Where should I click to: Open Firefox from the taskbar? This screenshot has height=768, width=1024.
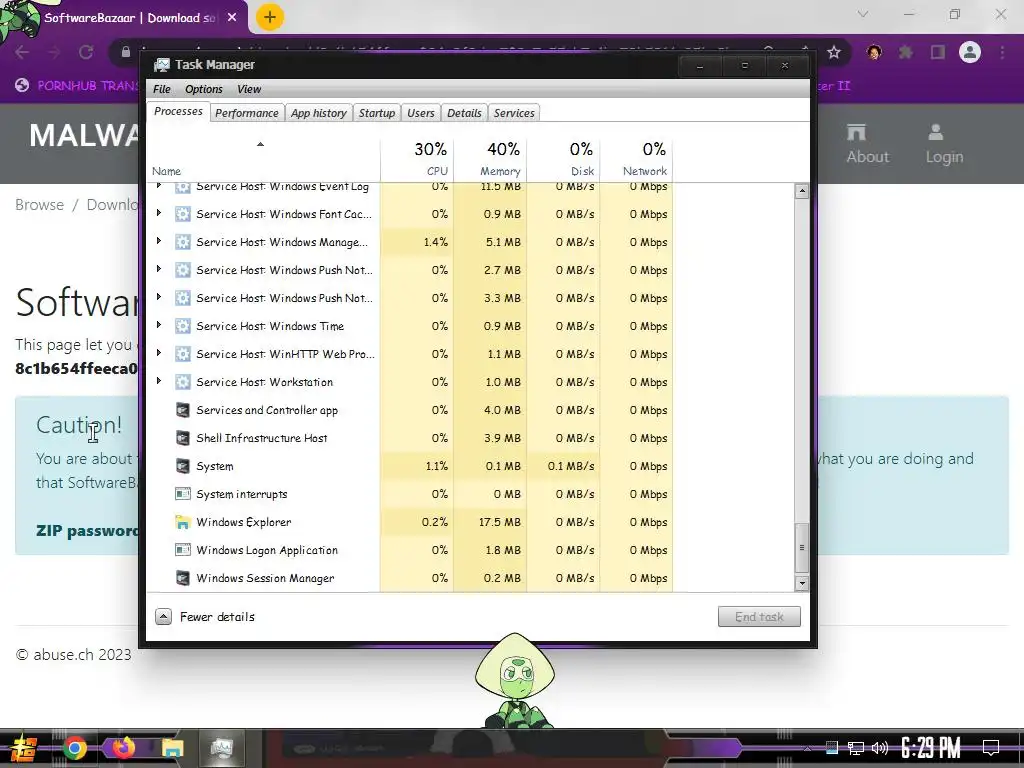click(123, 748)
